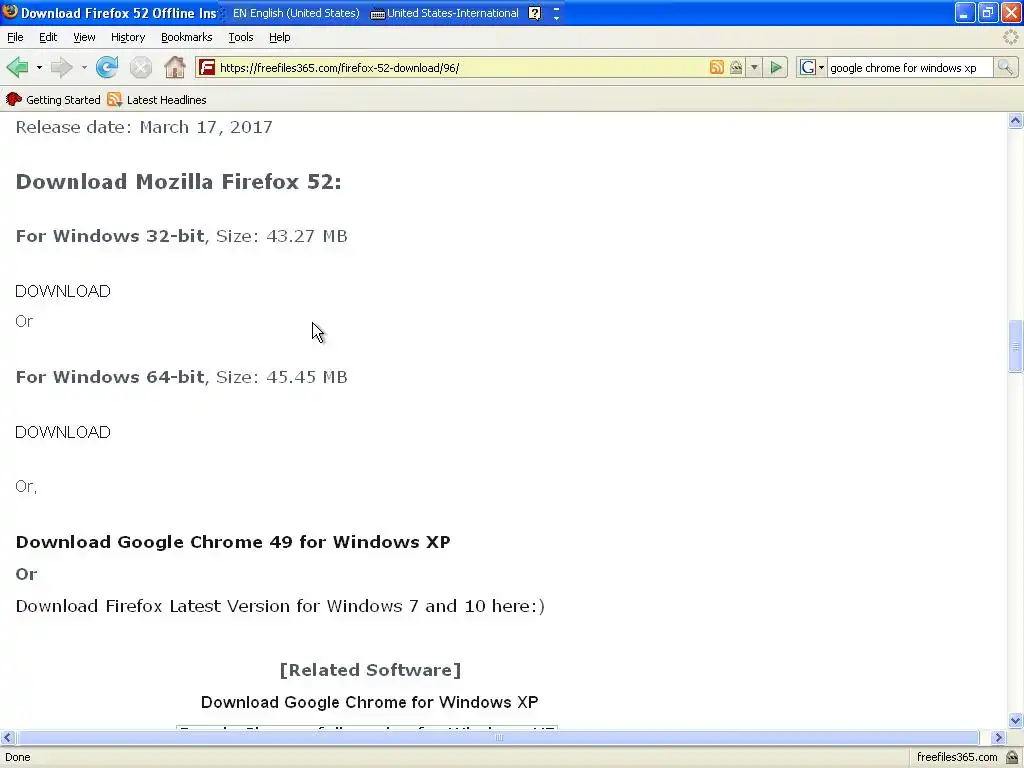Open the Forward button history dropdown

[84, 67]
